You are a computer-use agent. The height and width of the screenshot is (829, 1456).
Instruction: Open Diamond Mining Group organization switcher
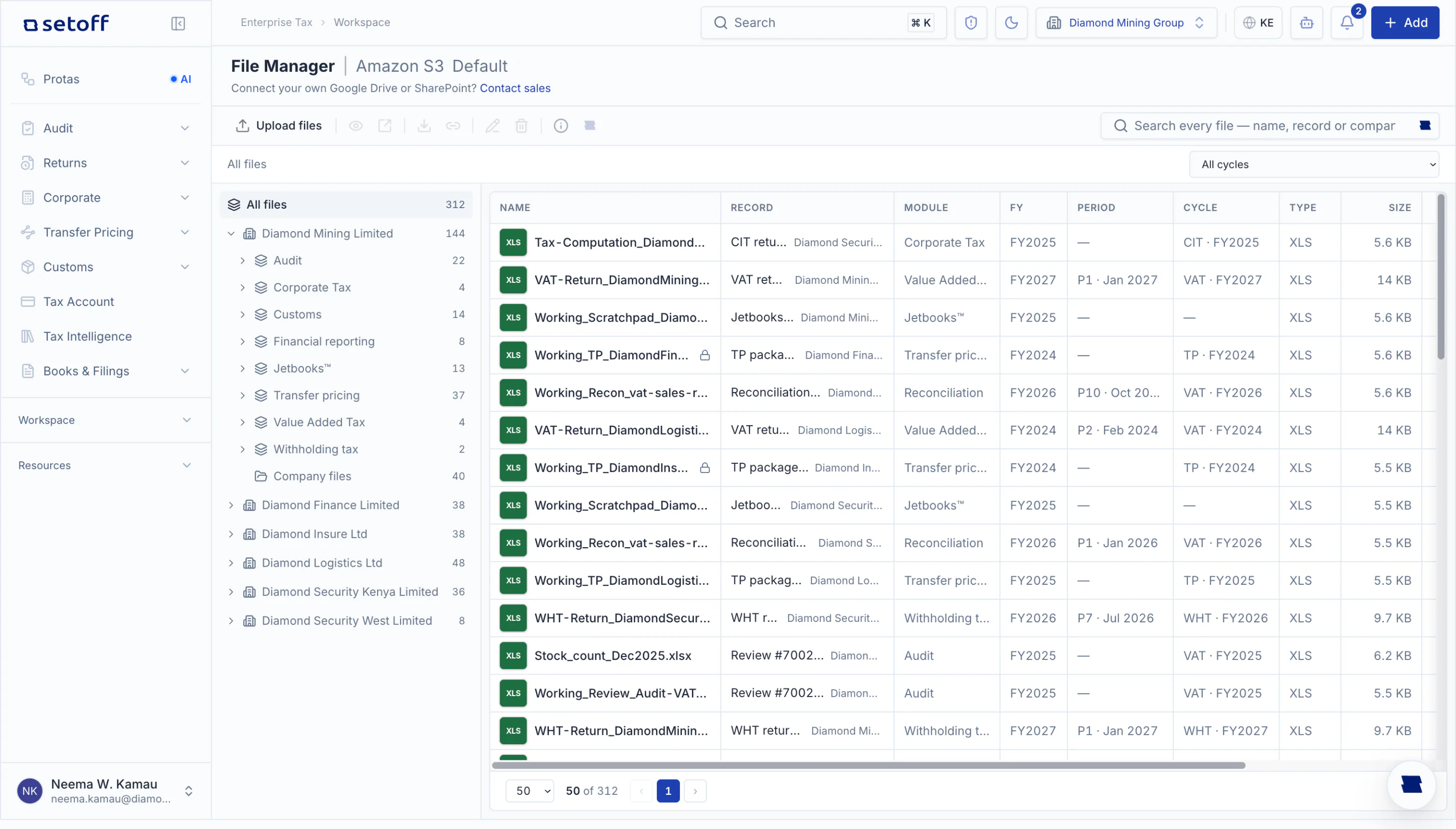tap(1126, 23)
